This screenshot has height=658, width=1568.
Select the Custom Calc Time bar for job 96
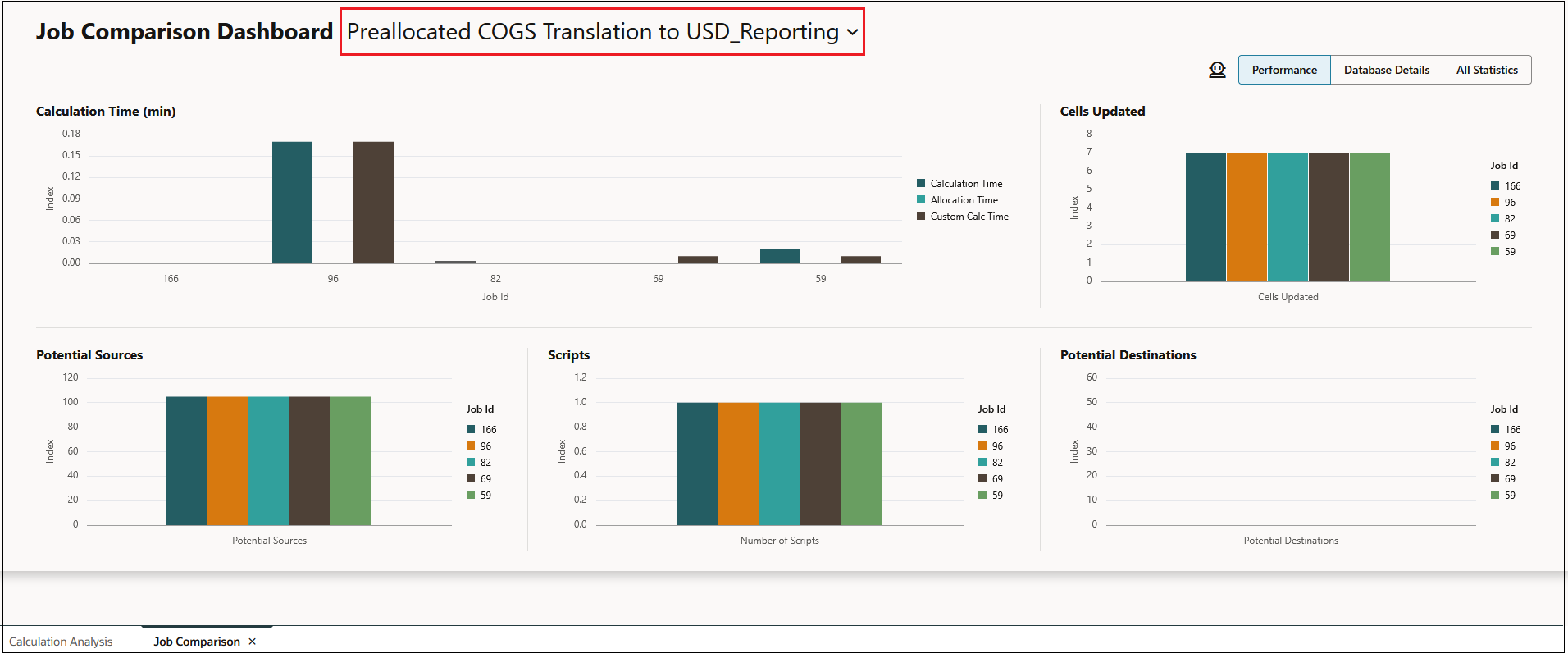click(373, 203)
